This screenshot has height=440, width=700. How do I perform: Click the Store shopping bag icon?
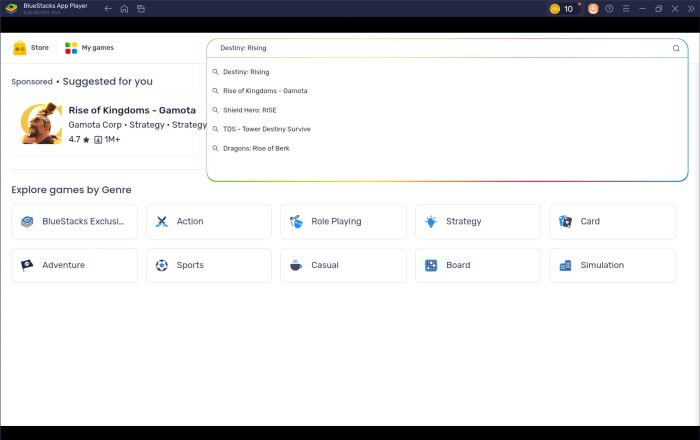click(20, 48)
